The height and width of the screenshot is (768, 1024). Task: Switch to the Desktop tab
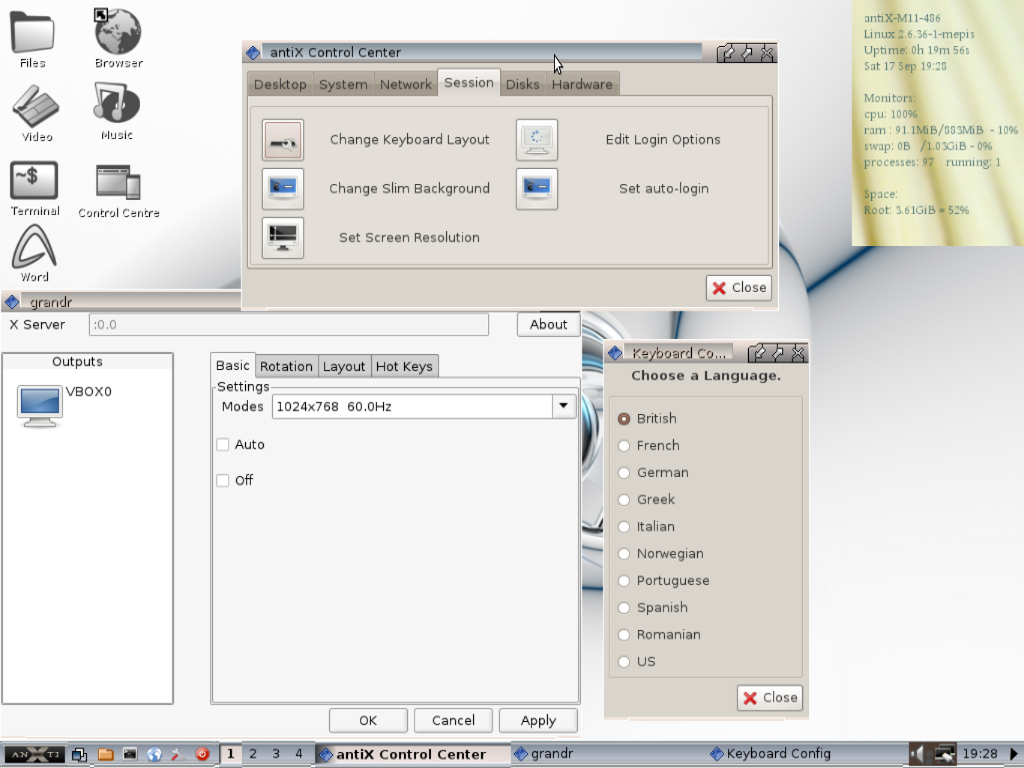tap(280, 84)
